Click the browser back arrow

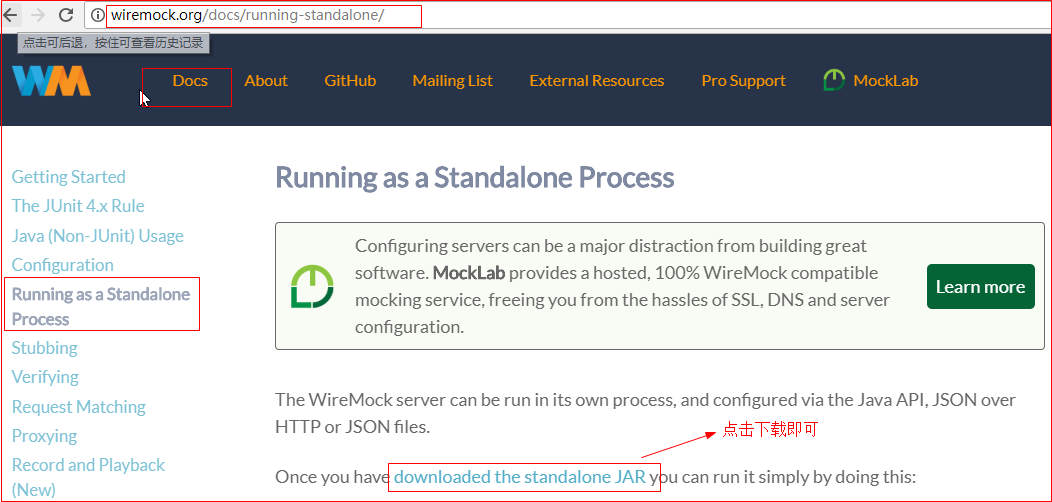[x=11, y=14]
